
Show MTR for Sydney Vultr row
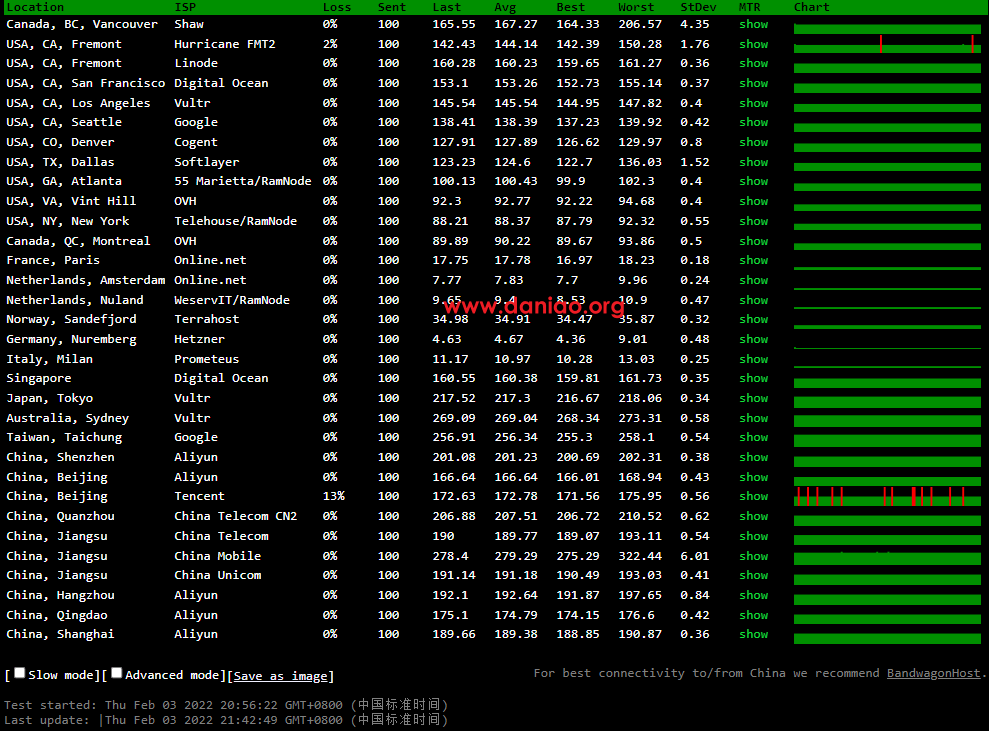[x=754, y=418]
